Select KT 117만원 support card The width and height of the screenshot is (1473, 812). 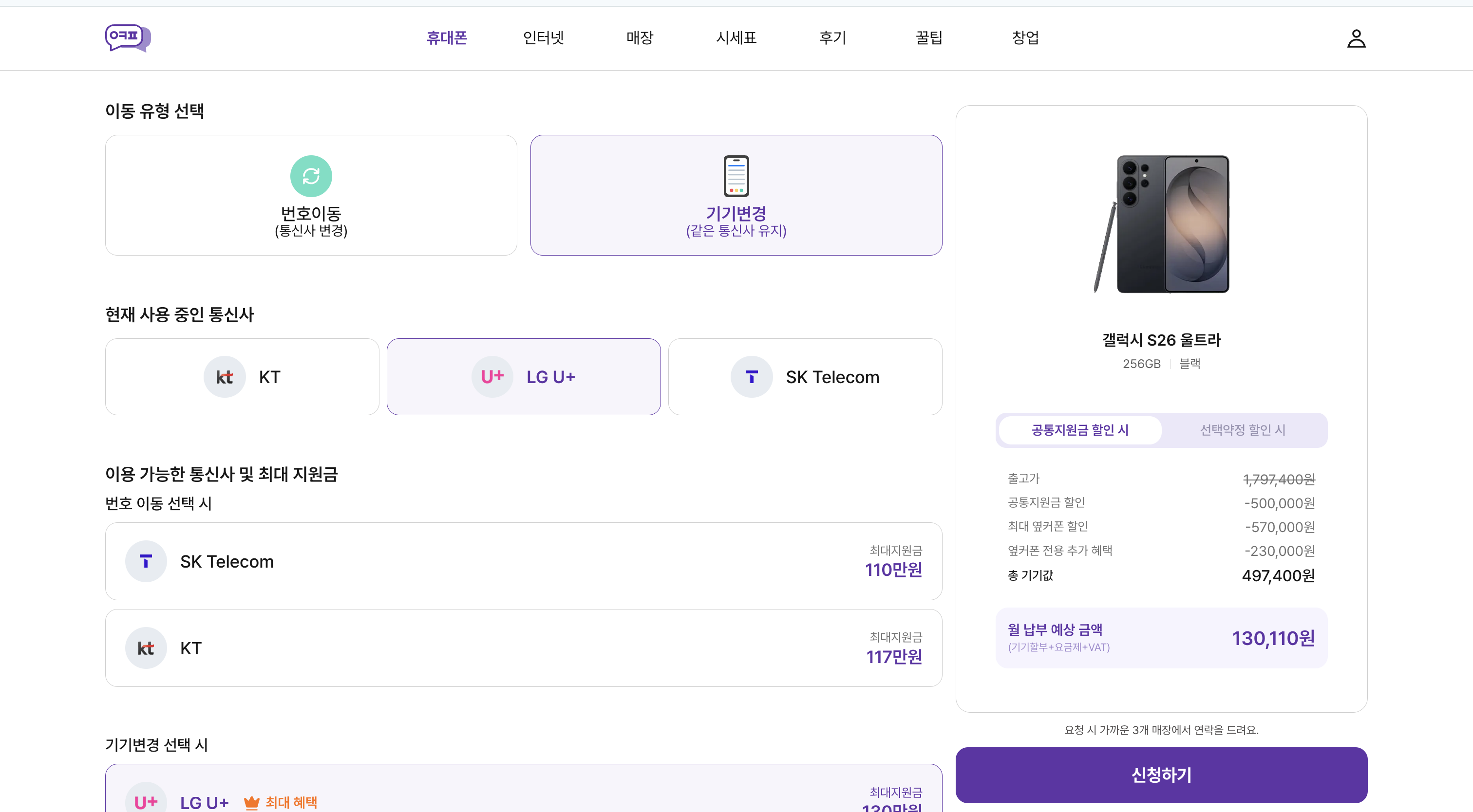523,648
